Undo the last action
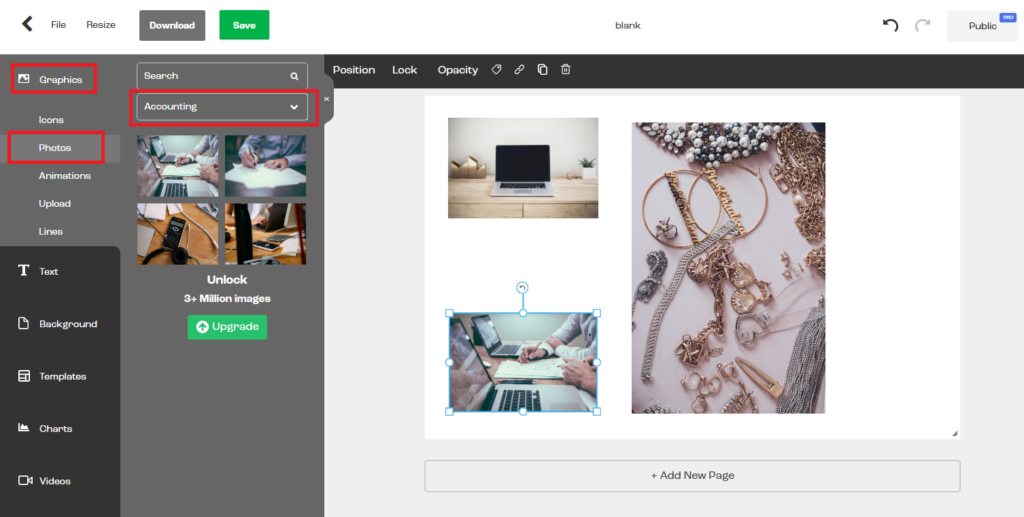 pos(890,25)
